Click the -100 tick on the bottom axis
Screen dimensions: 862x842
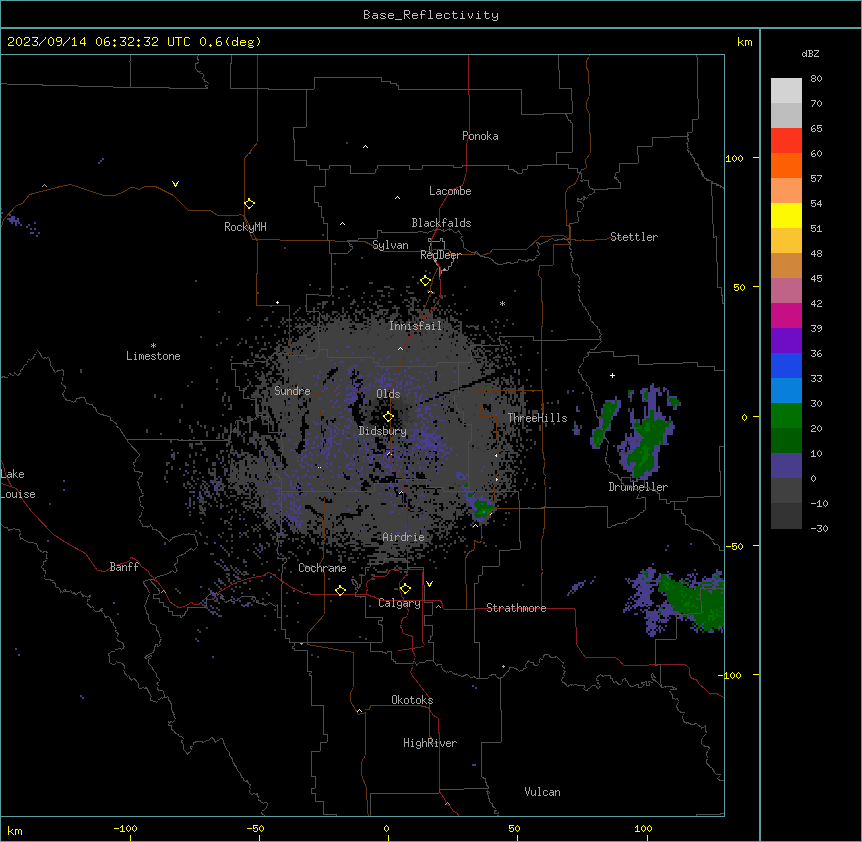(x=125, y=828)
